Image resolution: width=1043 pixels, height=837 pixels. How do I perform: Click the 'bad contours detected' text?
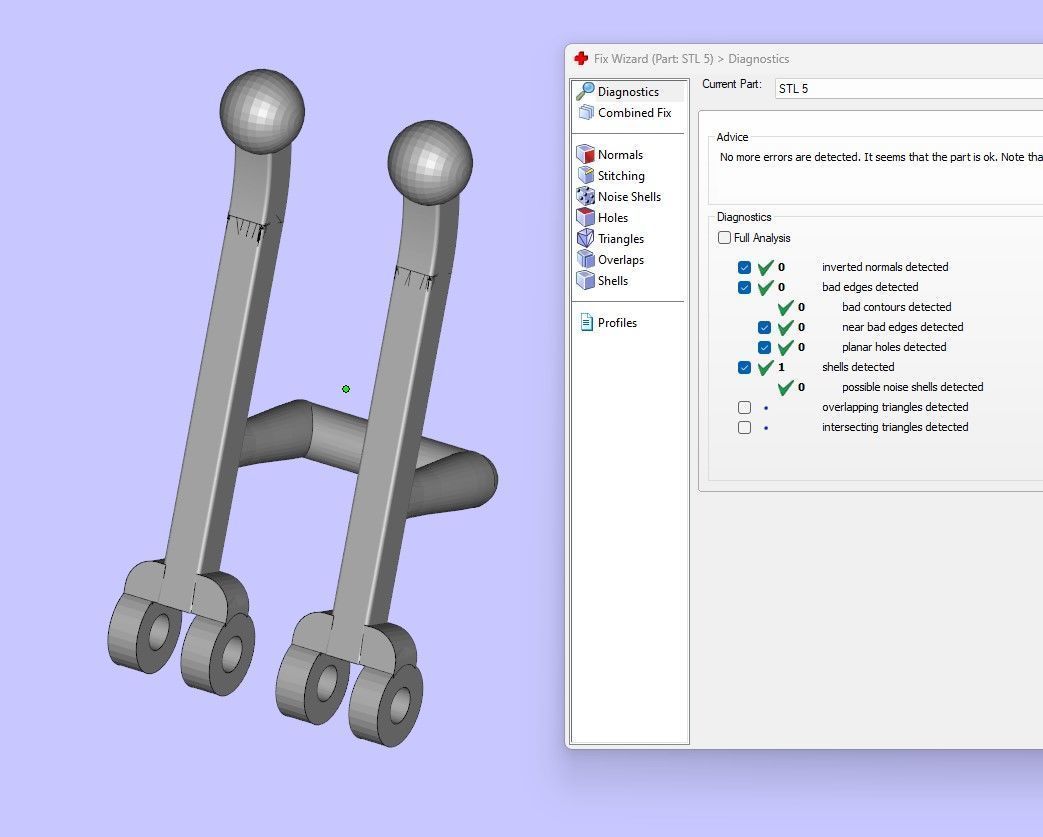pos(896,307)
